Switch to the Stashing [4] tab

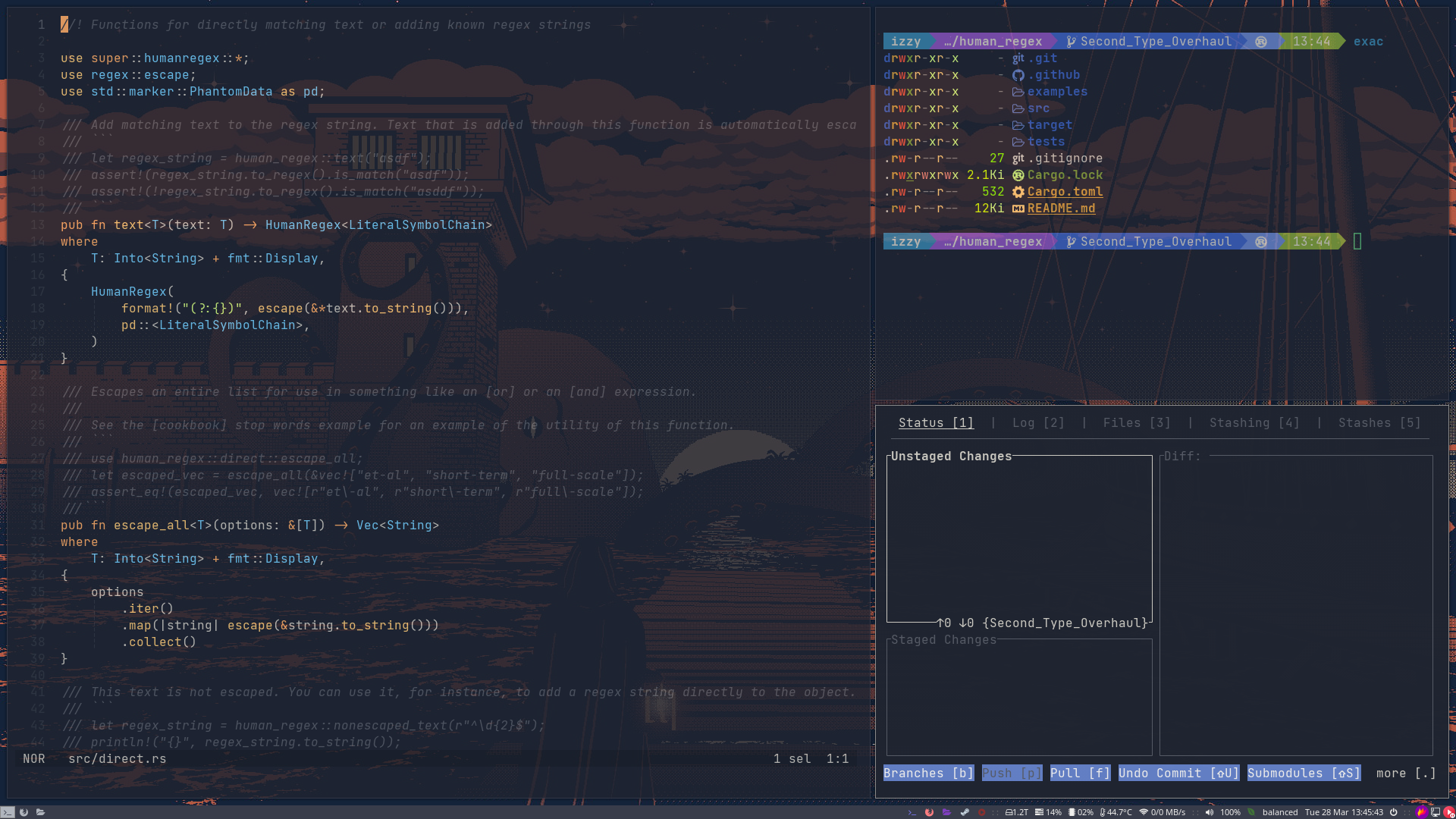pos(1254,422)
